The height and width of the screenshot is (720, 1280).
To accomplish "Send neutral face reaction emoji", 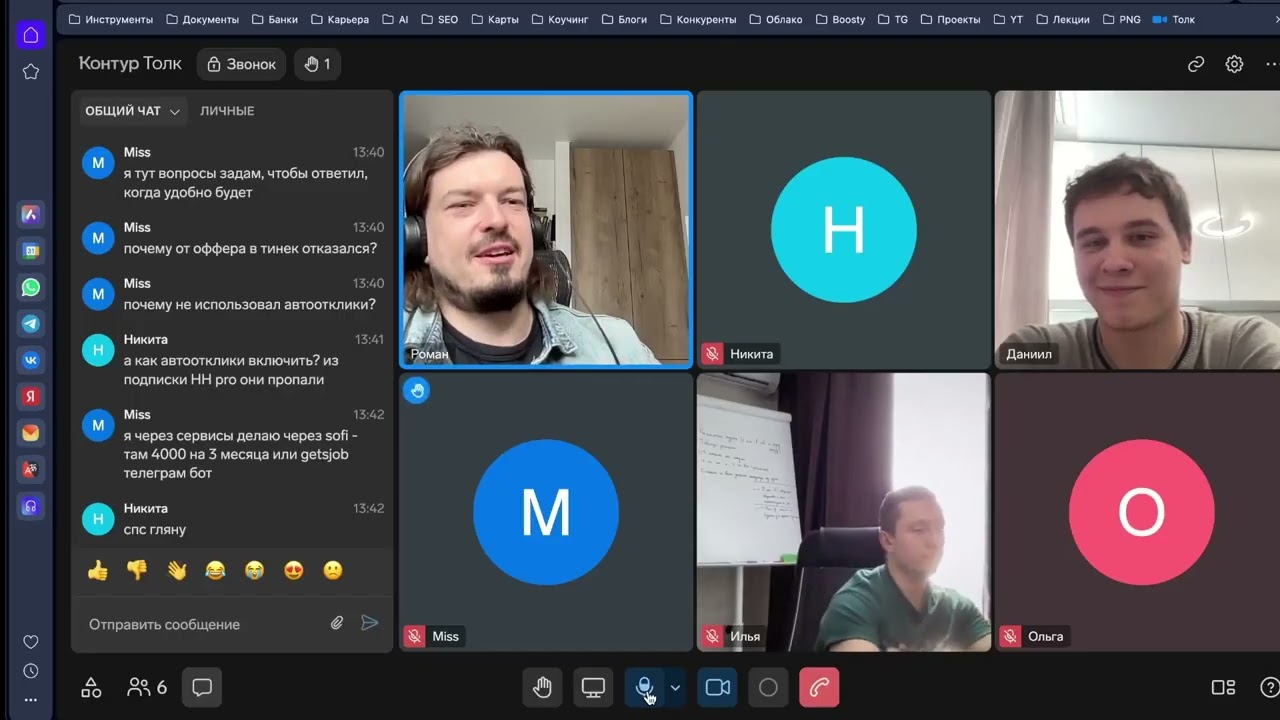I will point(333,570).
